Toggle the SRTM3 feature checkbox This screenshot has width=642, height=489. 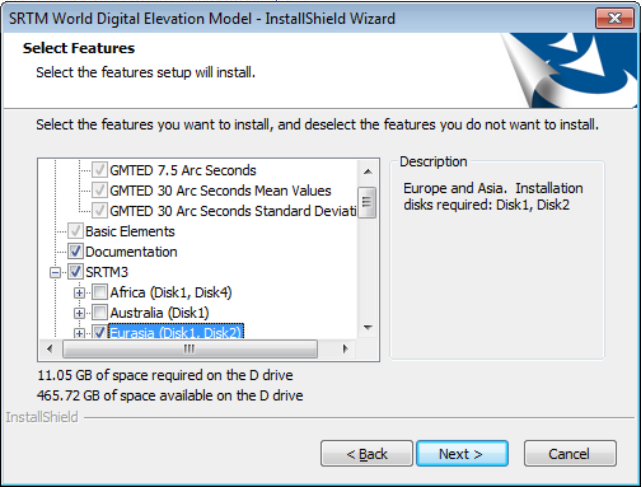(75, 272)
